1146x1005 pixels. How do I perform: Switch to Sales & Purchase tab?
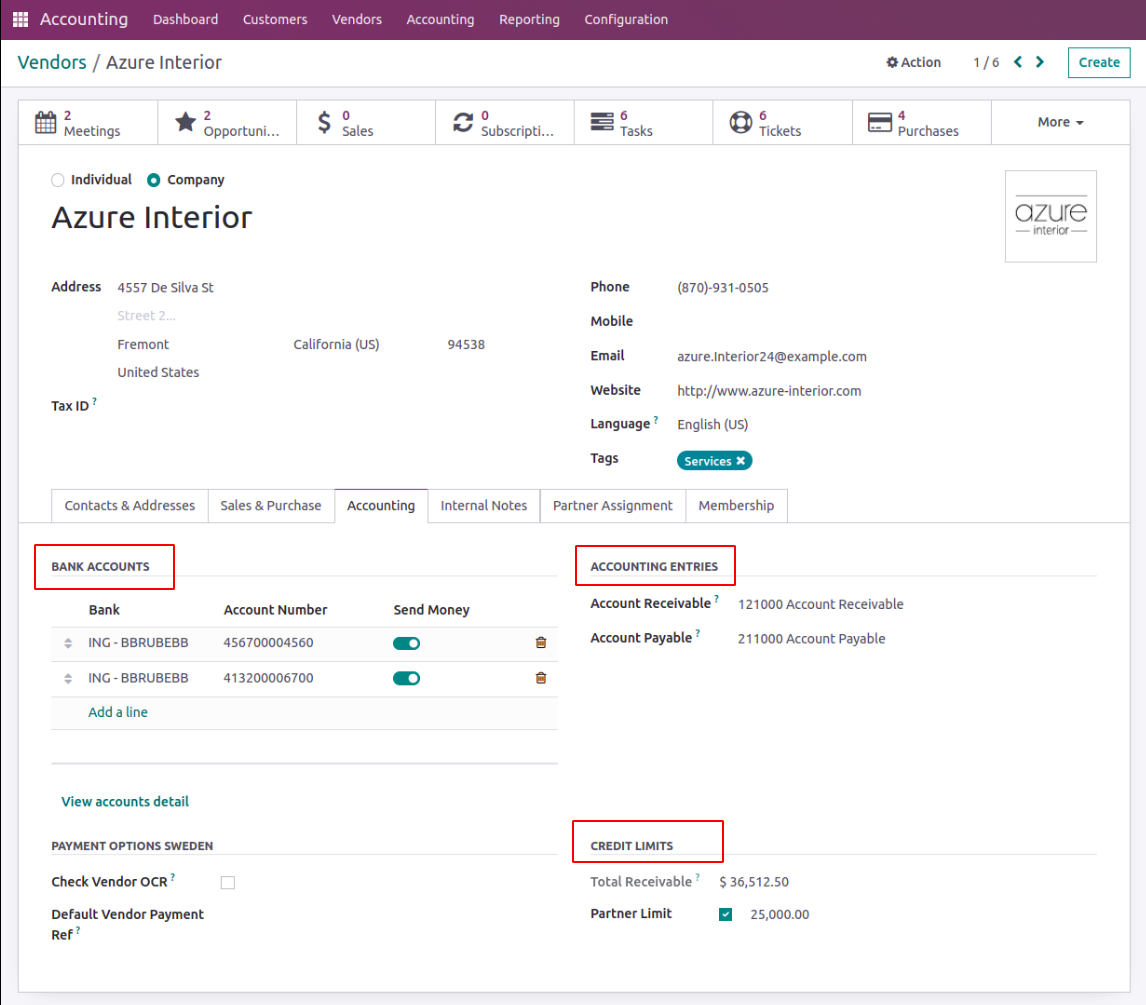270,506
